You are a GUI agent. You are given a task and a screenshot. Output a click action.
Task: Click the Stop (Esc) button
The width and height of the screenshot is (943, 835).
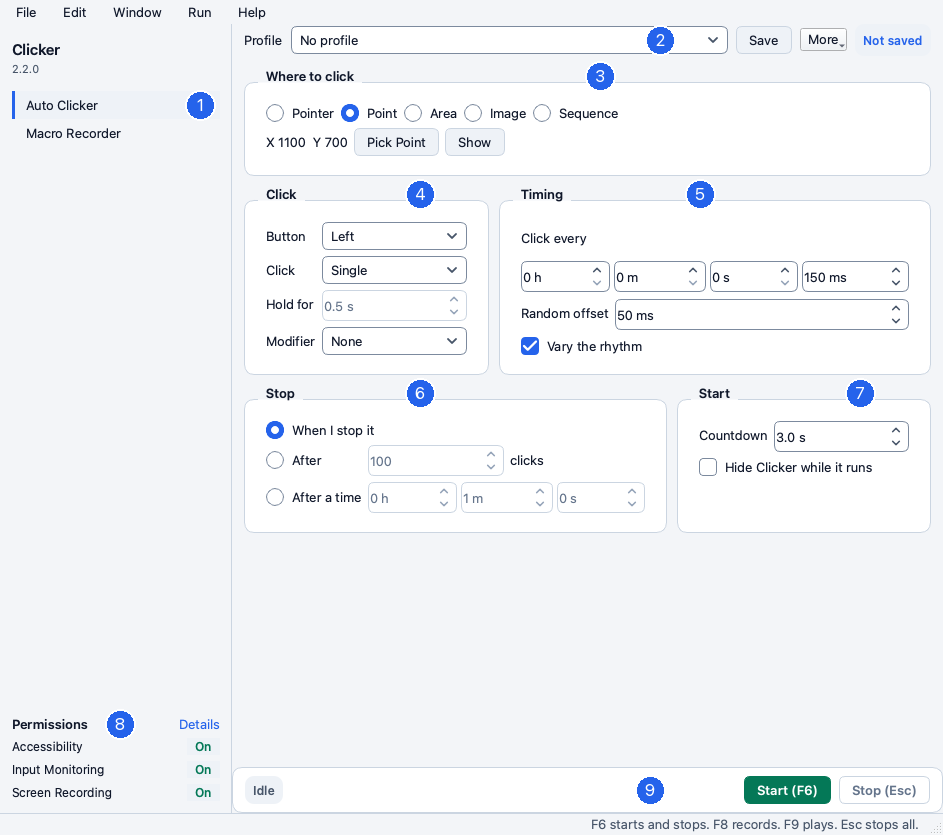[884, 790]
